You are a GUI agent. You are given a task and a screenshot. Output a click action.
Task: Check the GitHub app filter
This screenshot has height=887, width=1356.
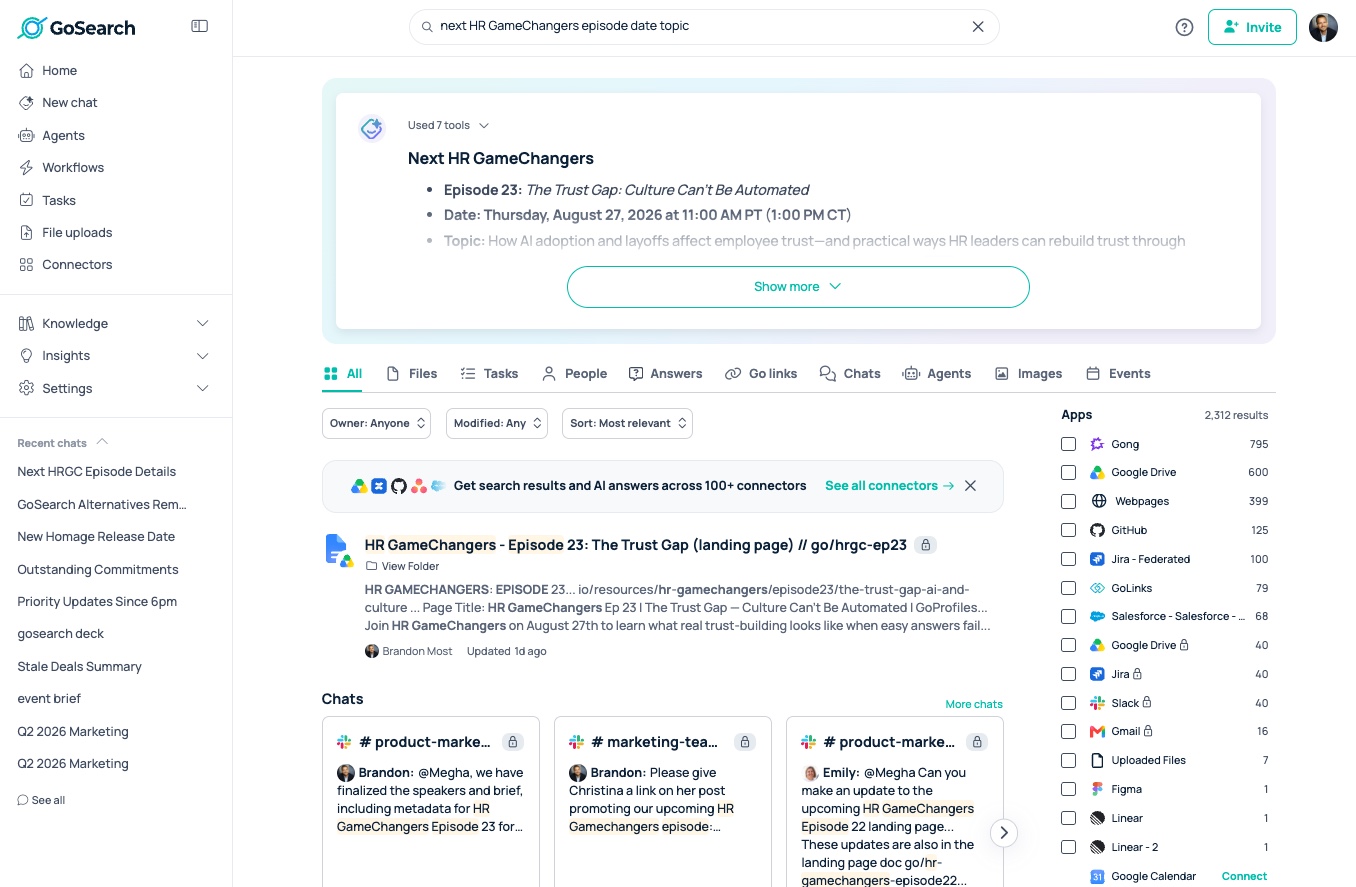pos(1069,530)
